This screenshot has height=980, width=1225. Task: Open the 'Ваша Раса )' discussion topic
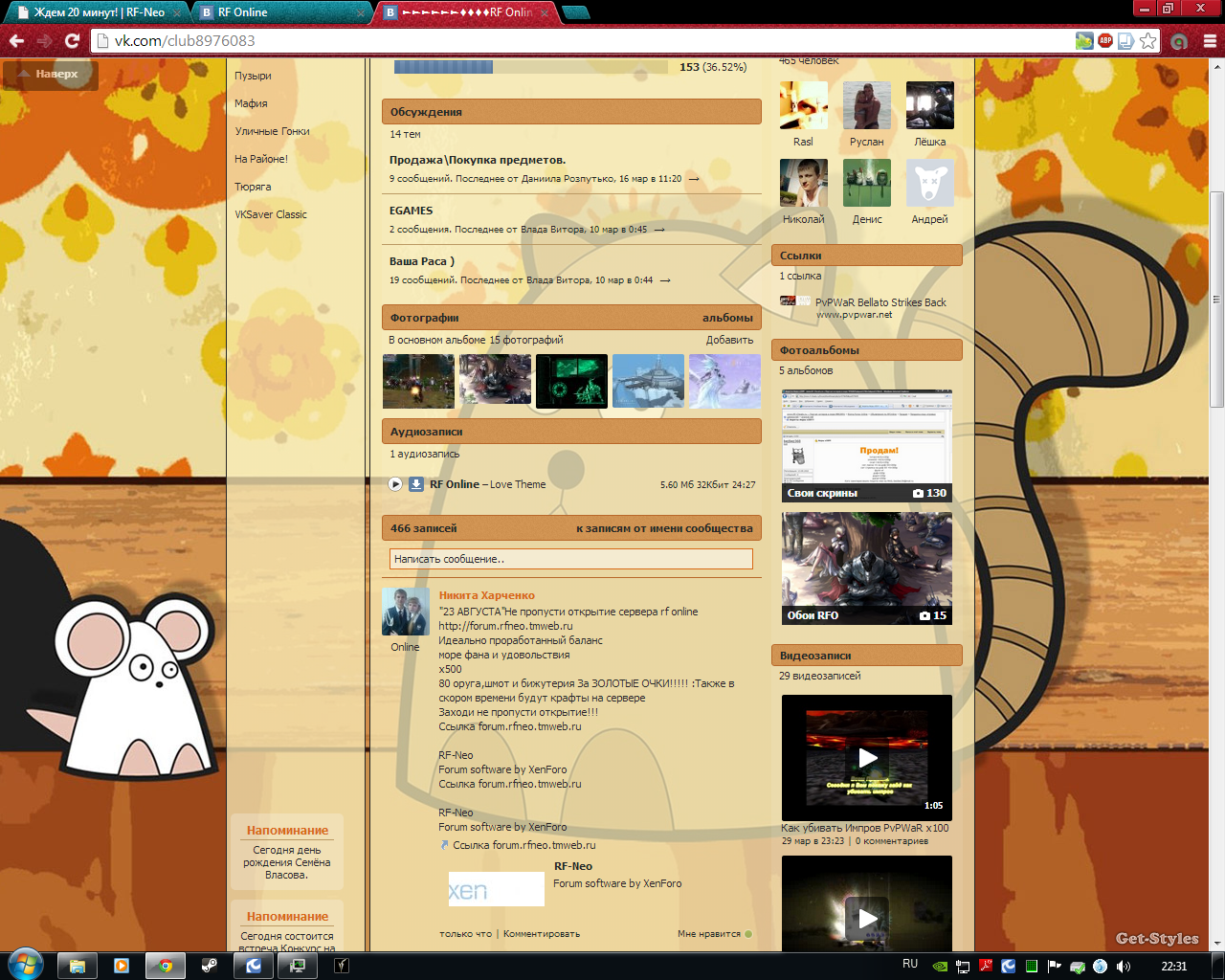[x=422, y=261]
